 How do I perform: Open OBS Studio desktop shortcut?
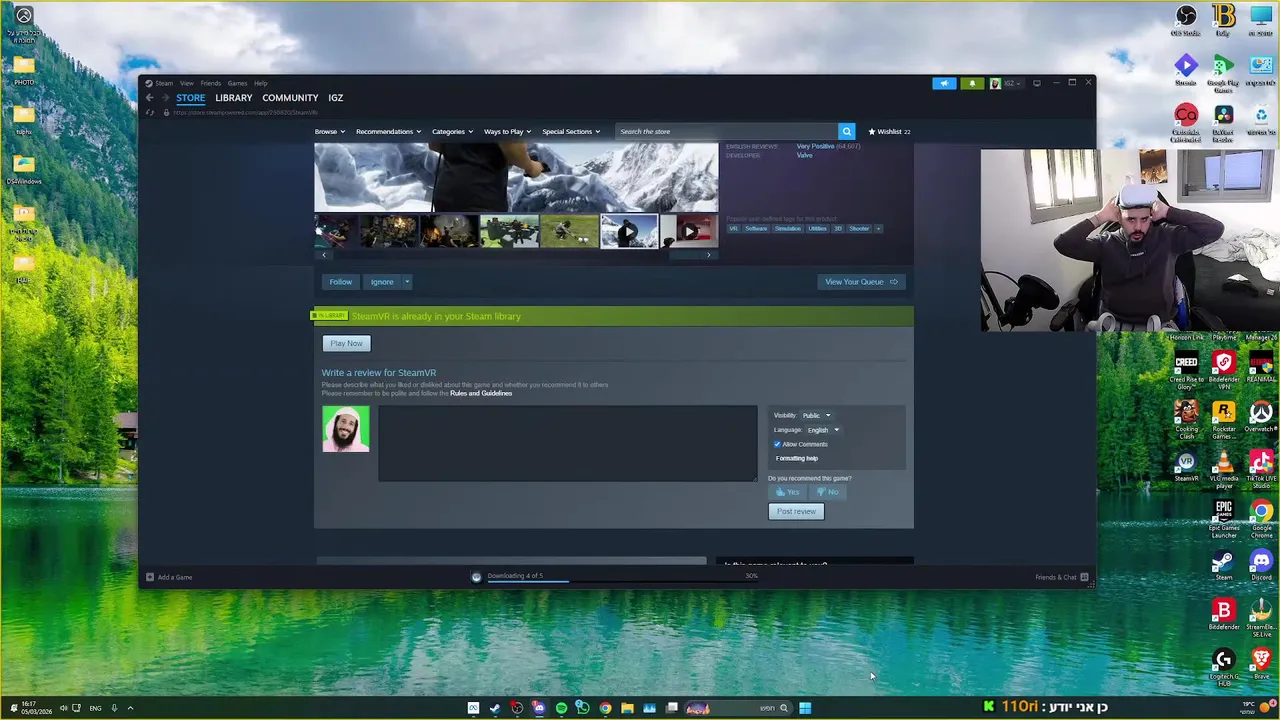click(x=1185, y=20)
